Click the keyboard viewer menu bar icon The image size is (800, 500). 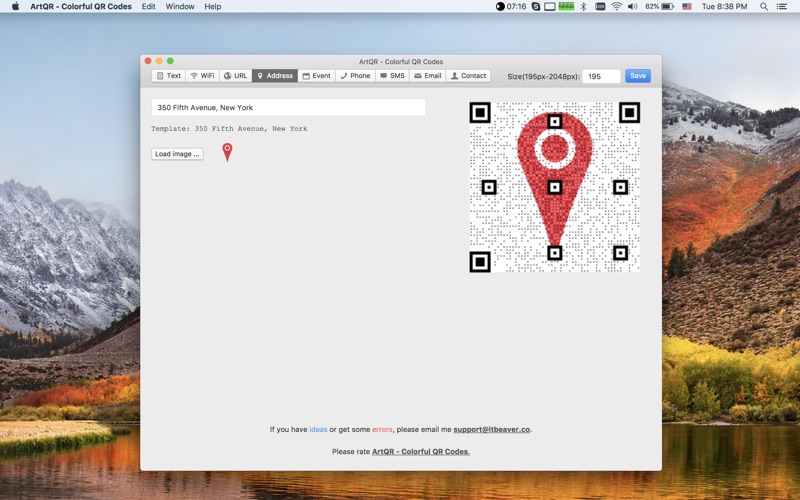click(x=600, y=7)
